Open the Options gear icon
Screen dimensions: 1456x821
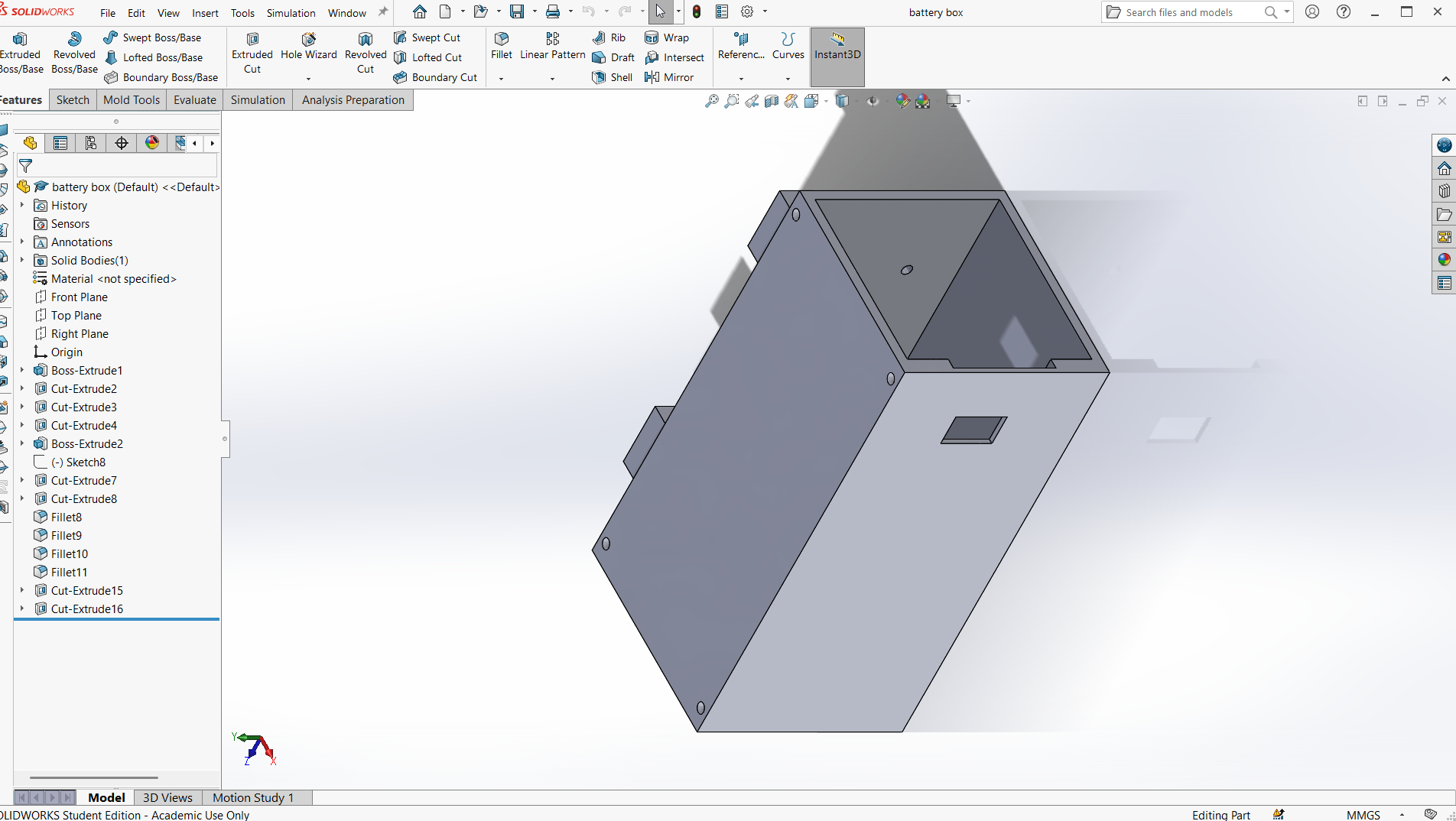[x=747, y=12]
